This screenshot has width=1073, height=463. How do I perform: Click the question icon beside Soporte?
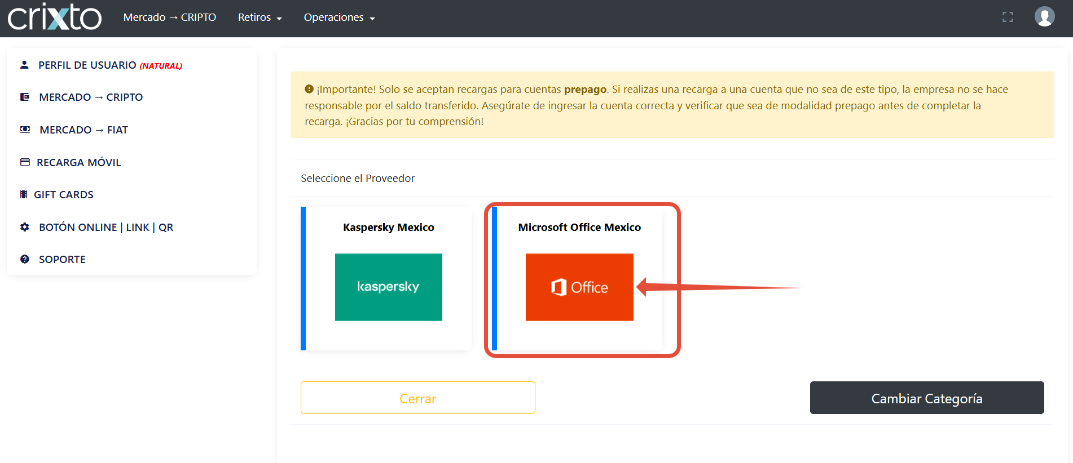pyautogui.click(x=25, y=259)
